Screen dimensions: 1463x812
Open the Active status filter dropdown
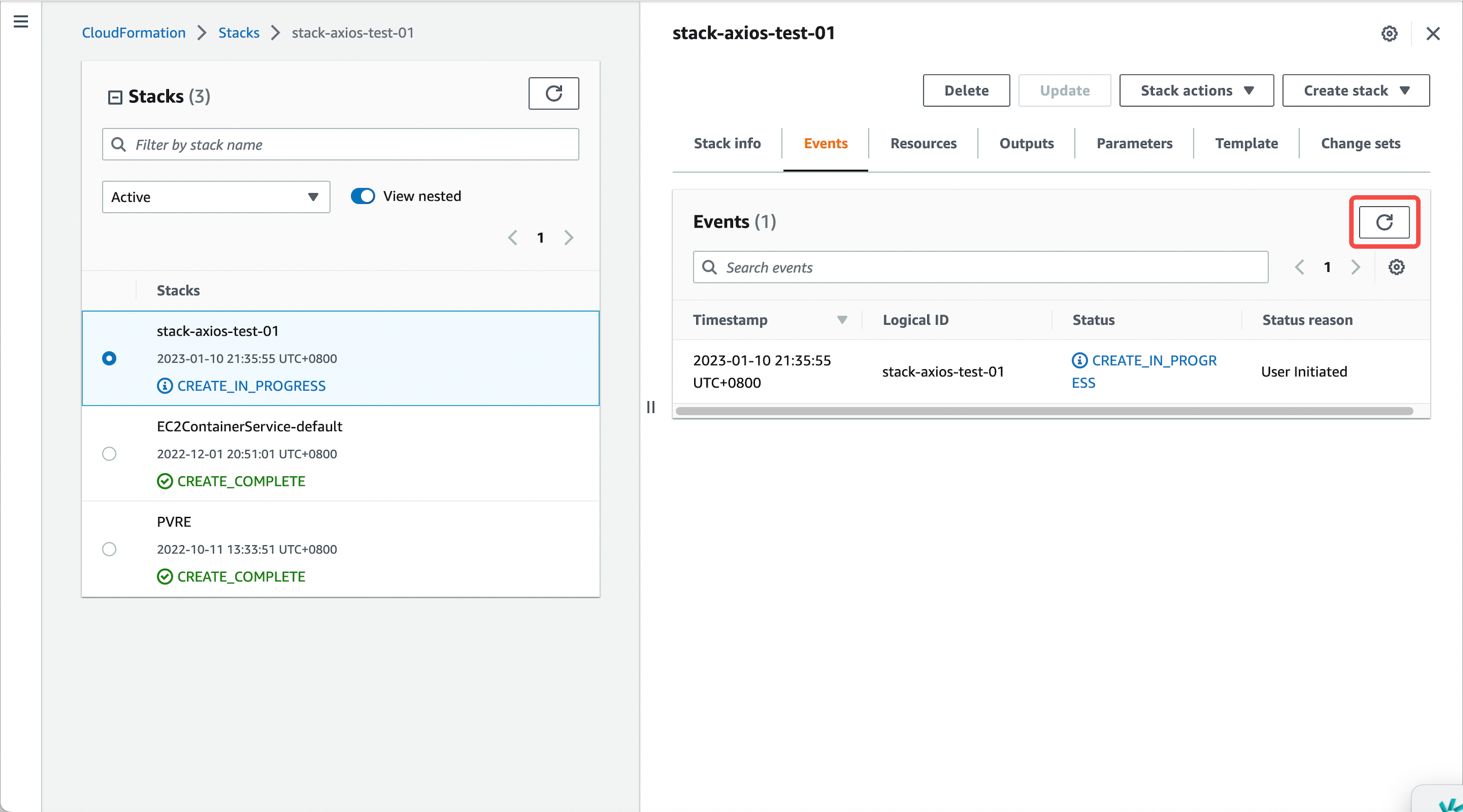click(216, 197)
